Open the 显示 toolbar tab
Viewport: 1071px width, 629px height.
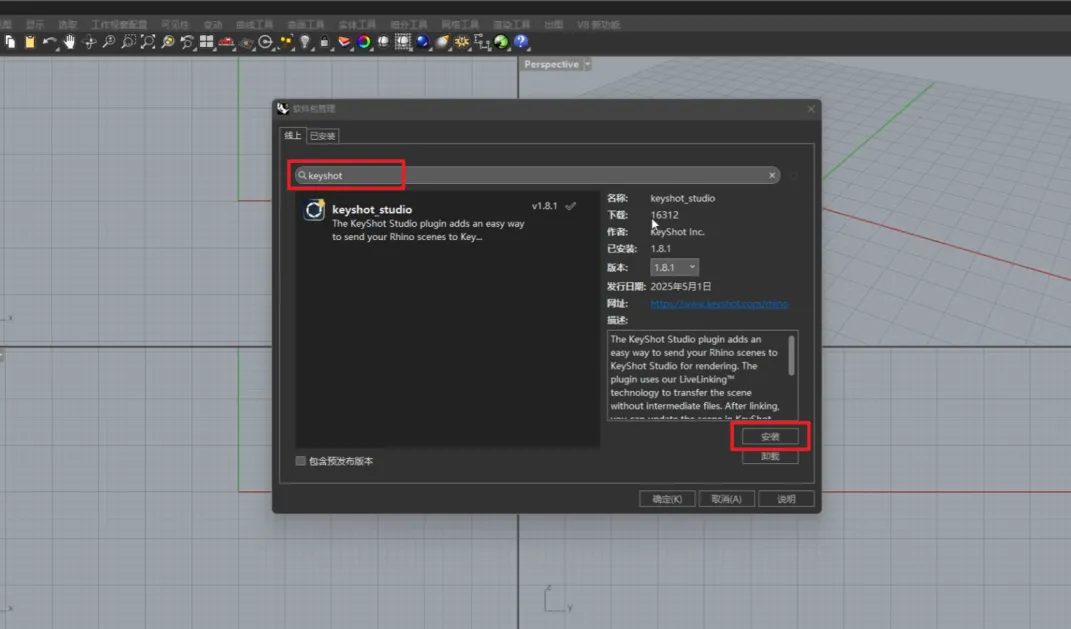(x=35, y=25)
